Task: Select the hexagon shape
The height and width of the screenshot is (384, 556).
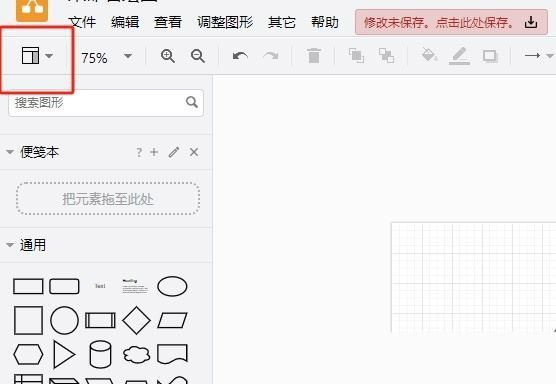Action: (28, 355)
